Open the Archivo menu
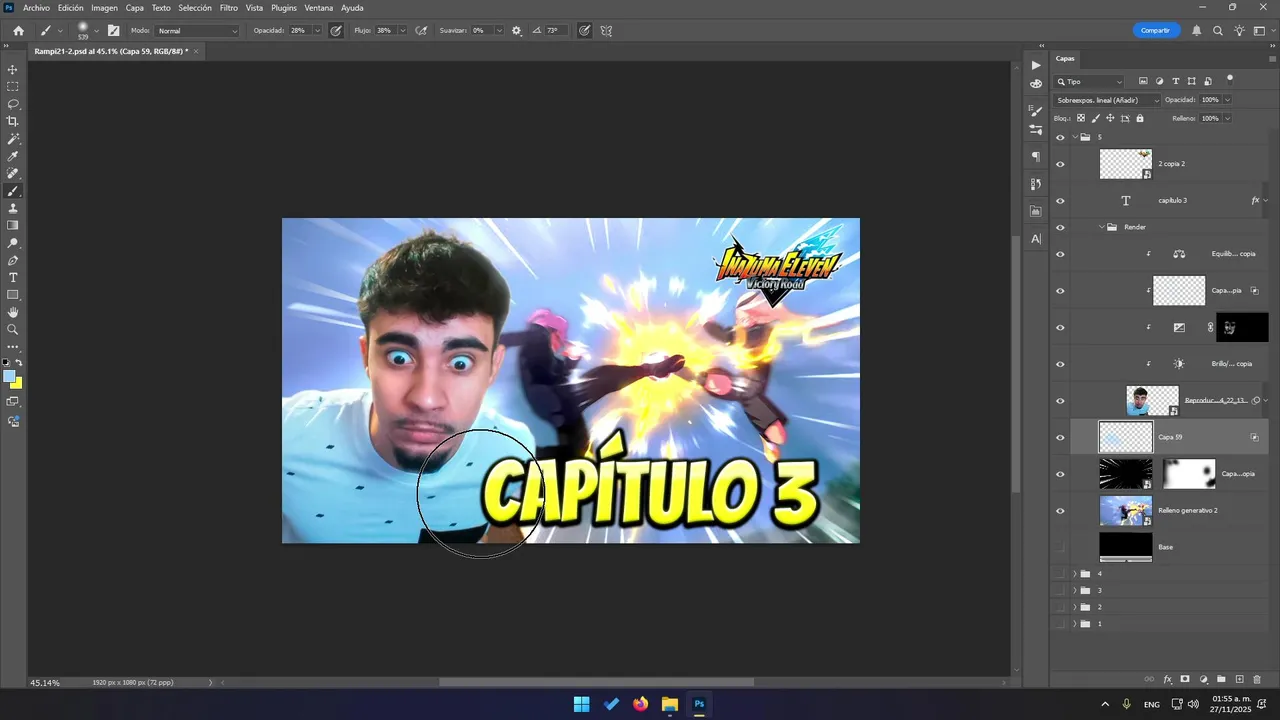The height and width of the screenshot is (720, 1280). (36, 8)
